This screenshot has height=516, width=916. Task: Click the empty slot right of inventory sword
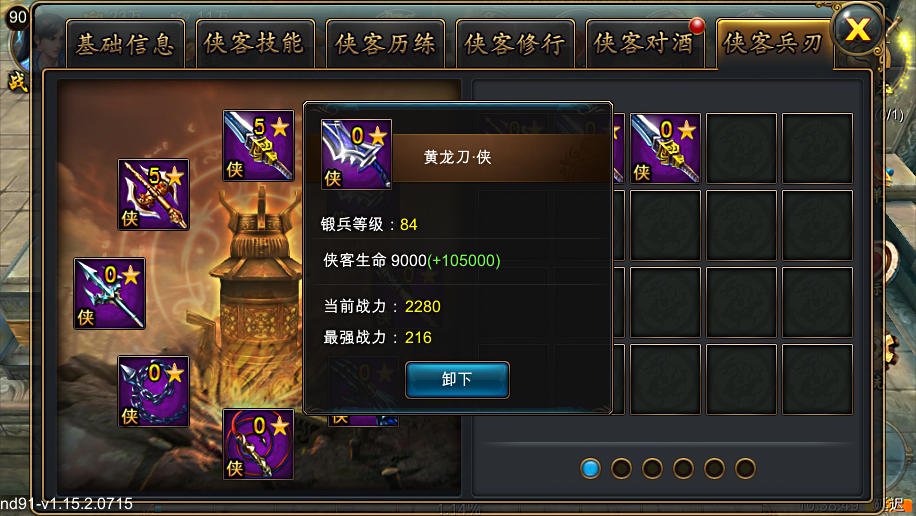coord(741,148)
